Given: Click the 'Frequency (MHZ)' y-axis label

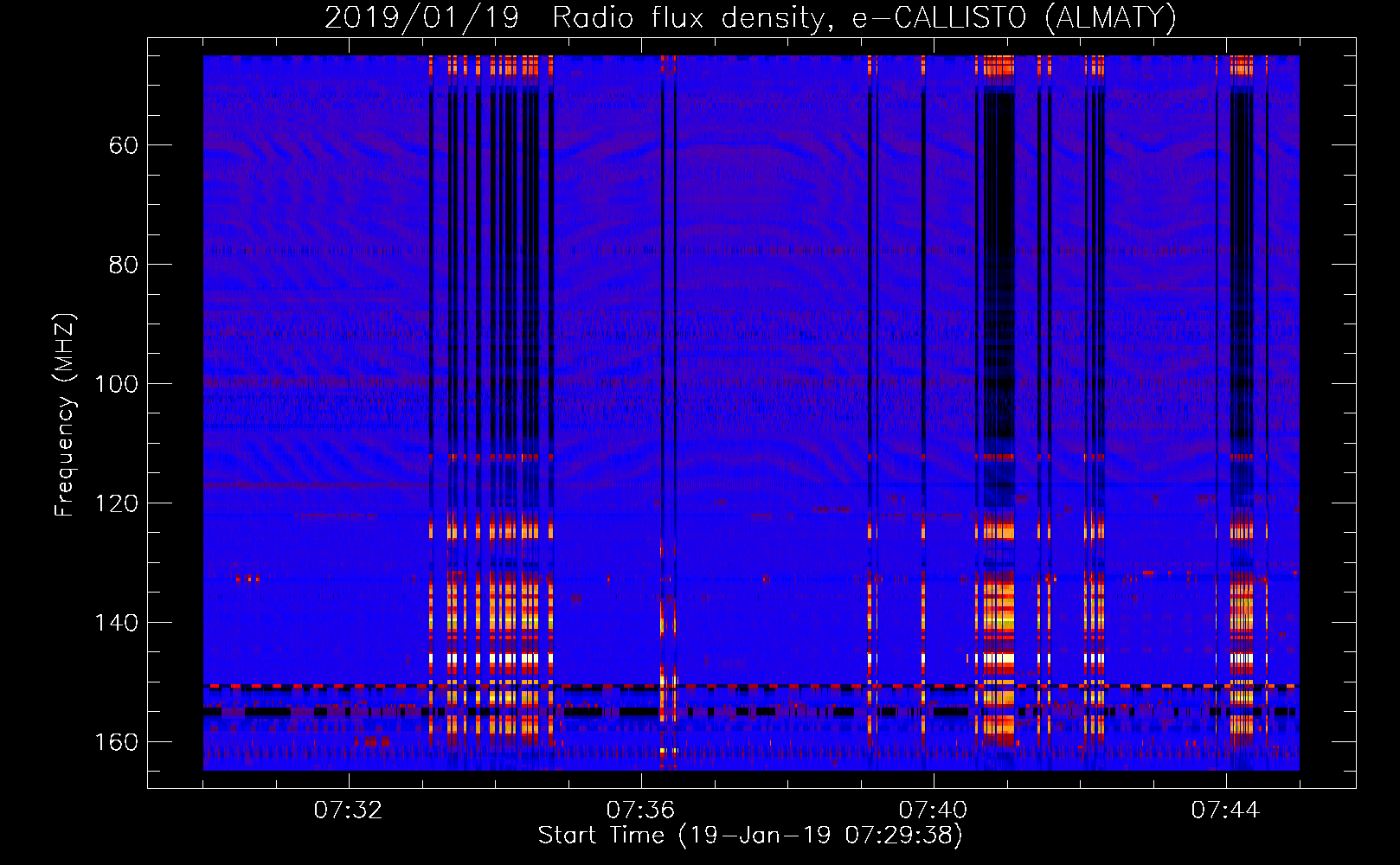Looking at the screenshot, I should tap(65, 414).
